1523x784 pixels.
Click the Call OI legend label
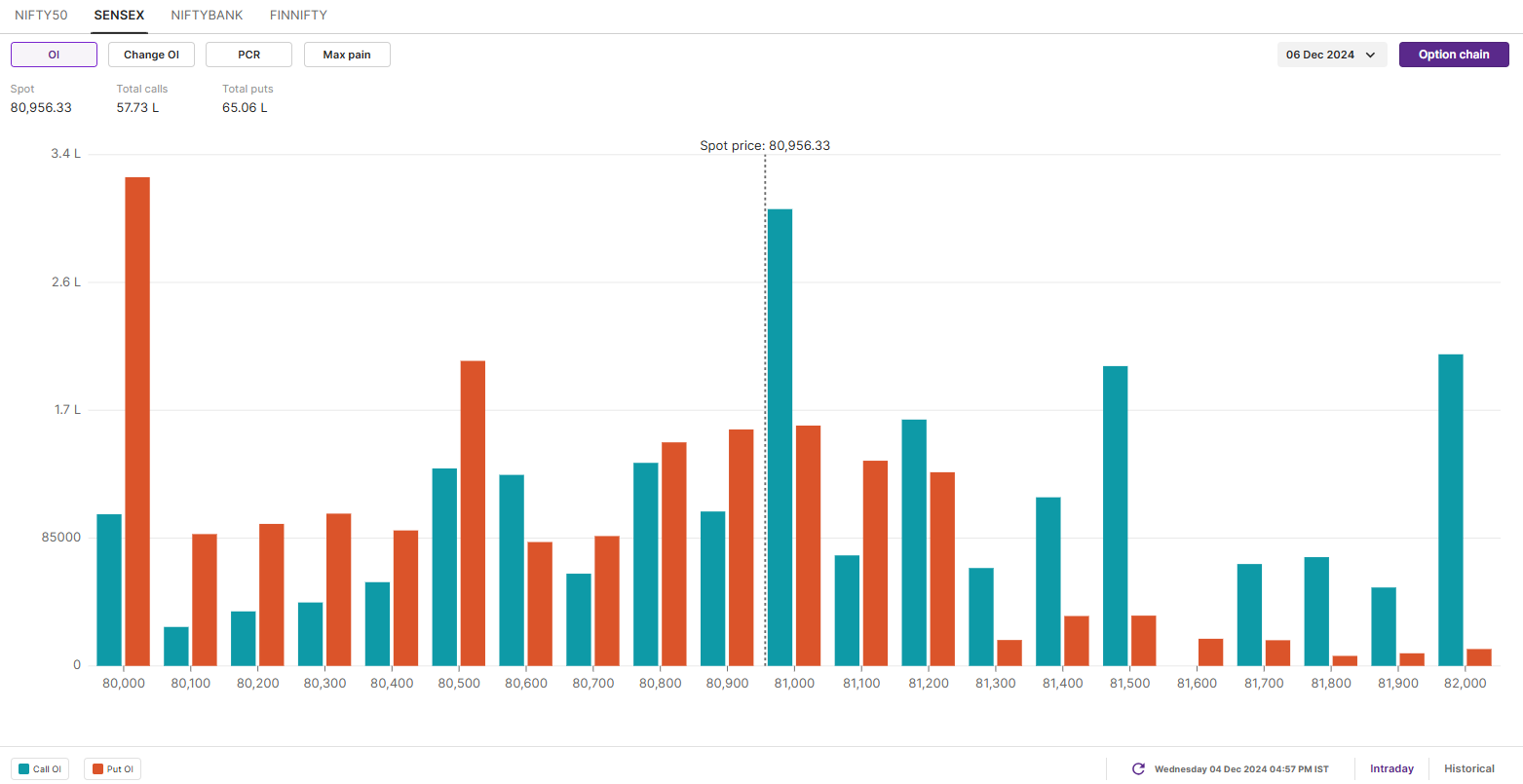pyautogui.click(x=47, y=769)
